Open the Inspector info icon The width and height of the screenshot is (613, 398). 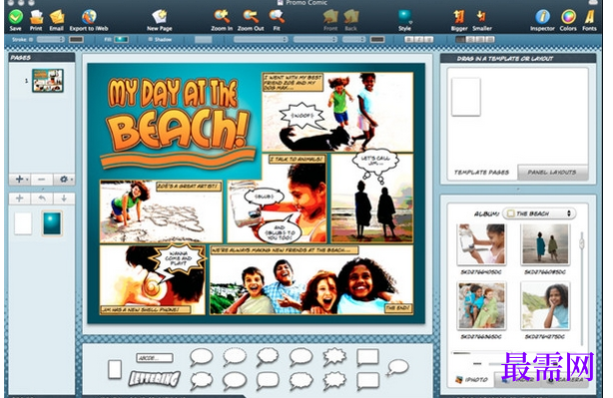[x=542, y=17]
